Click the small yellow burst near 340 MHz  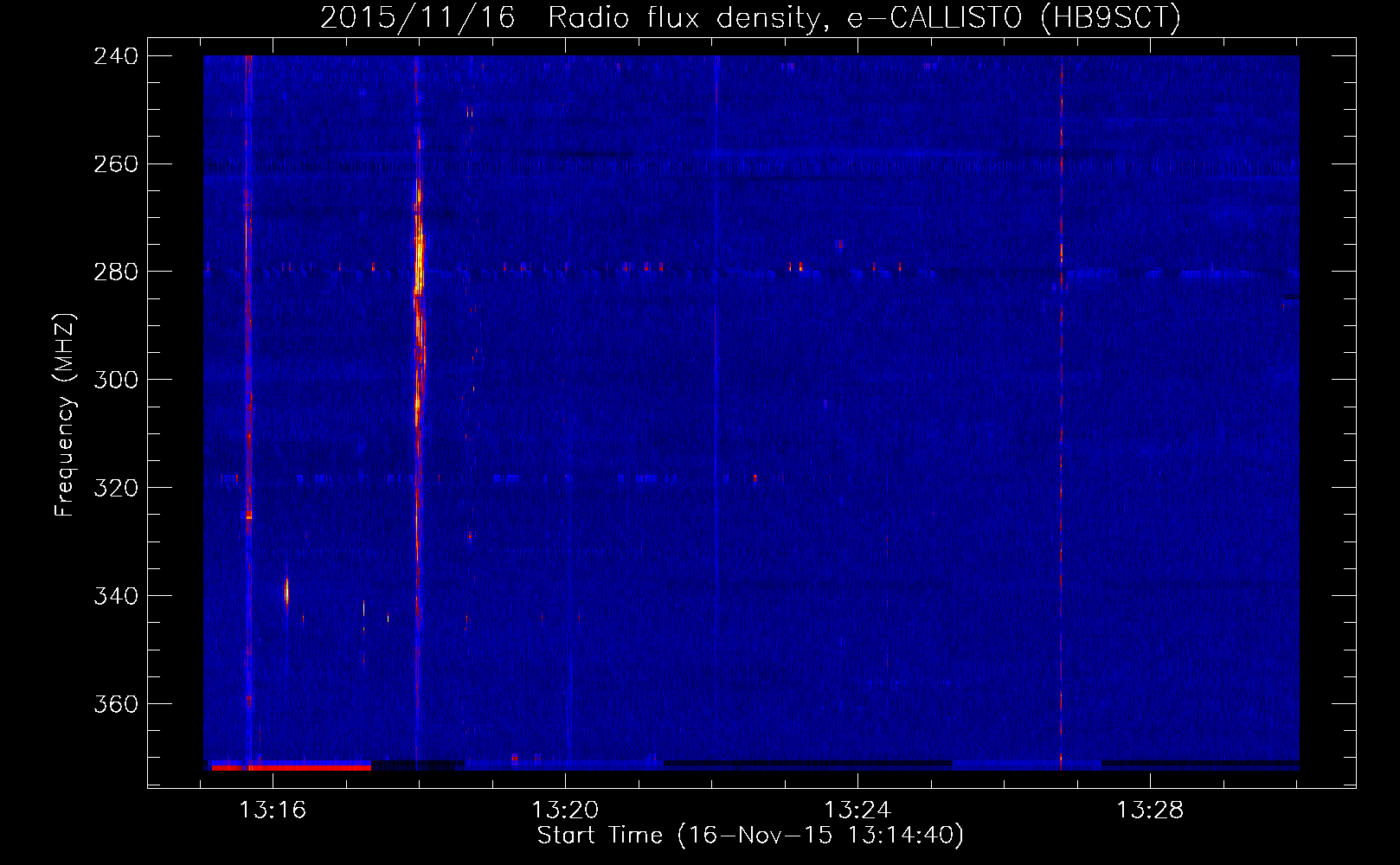pyautogui.click(x=286, y=592)
